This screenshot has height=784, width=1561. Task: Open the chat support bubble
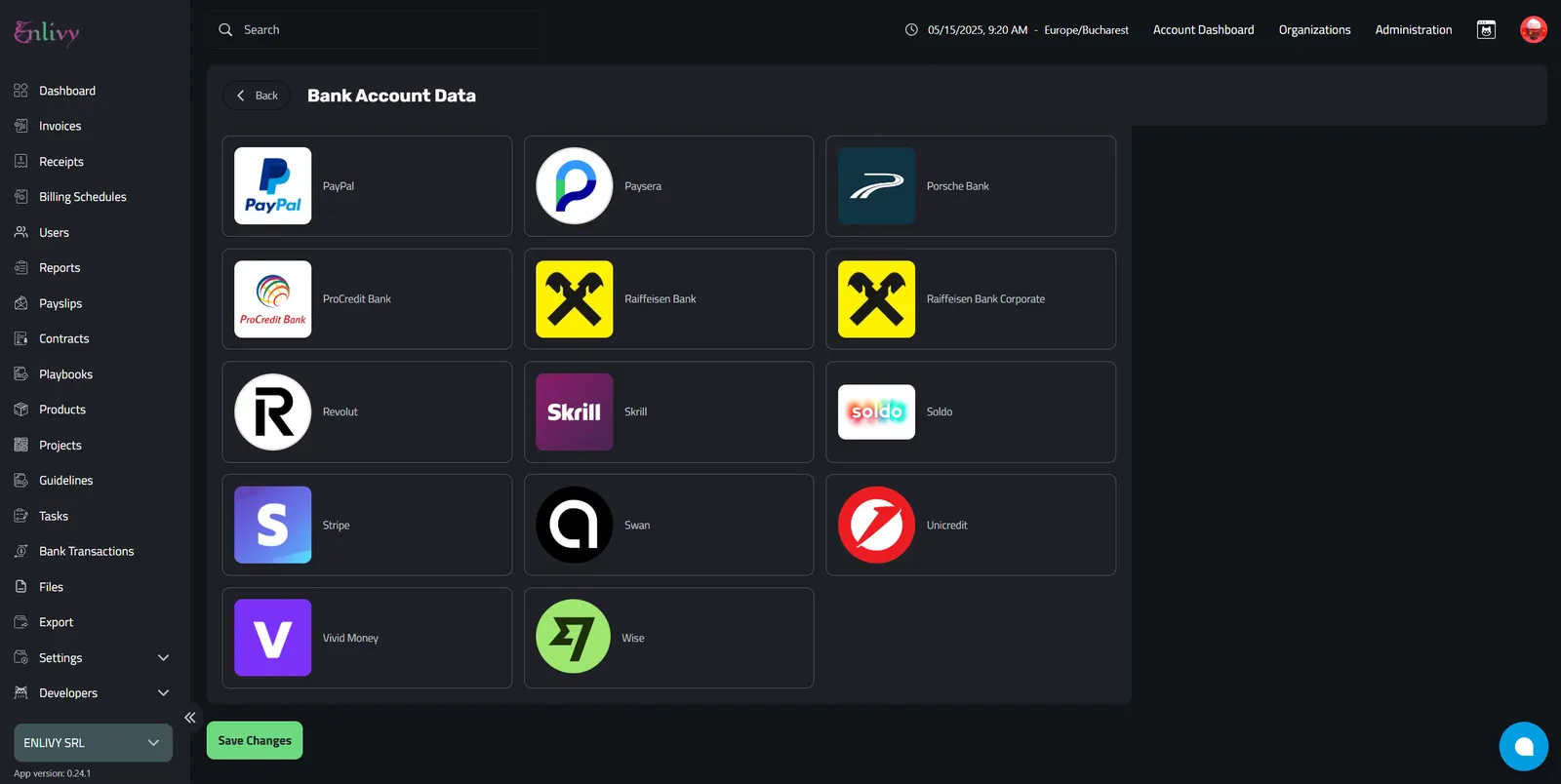click(x=1524, y=746)
